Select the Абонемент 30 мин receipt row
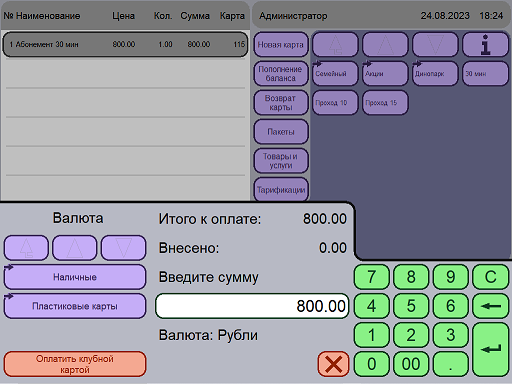Viewport: 512px width, 384px height. tap(125, 44)
